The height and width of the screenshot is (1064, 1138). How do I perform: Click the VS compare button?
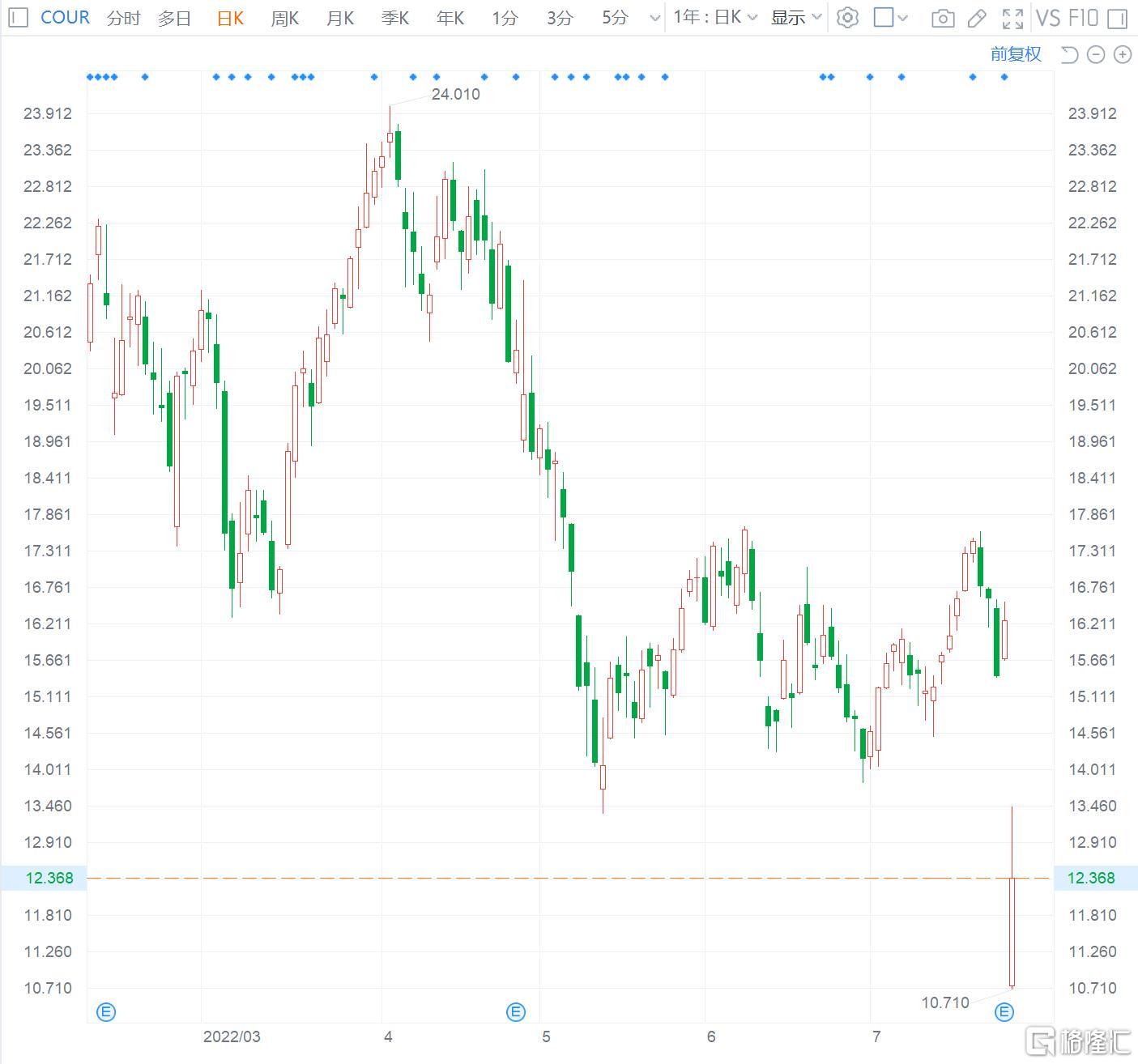[x=1048, y=18]
